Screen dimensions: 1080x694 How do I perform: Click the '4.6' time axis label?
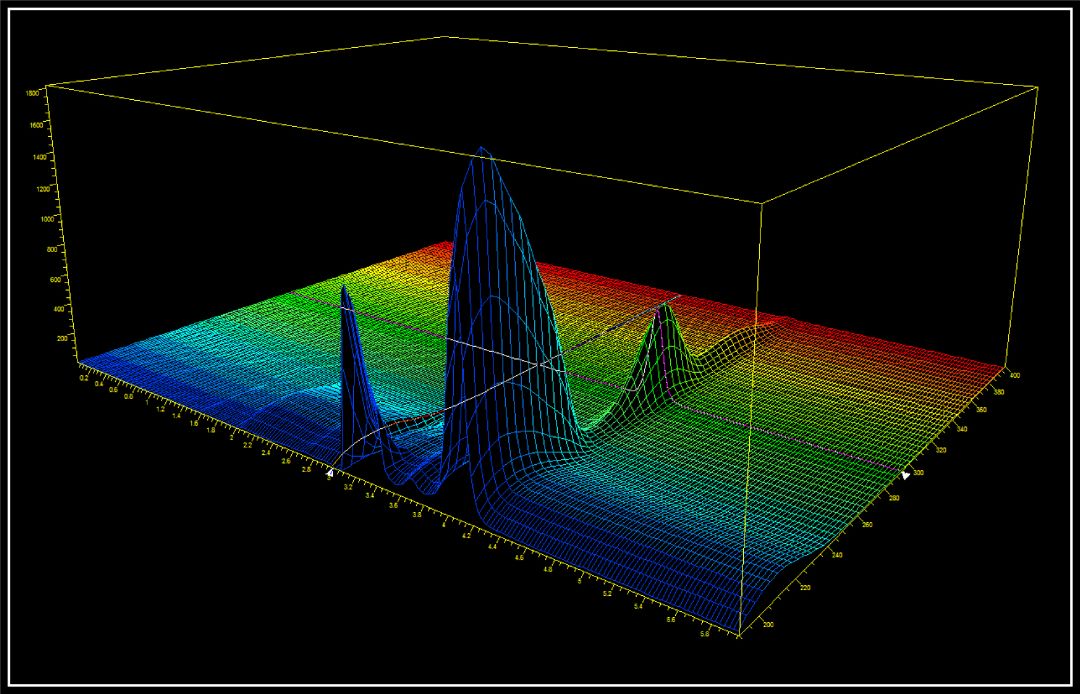click(519, 557)
